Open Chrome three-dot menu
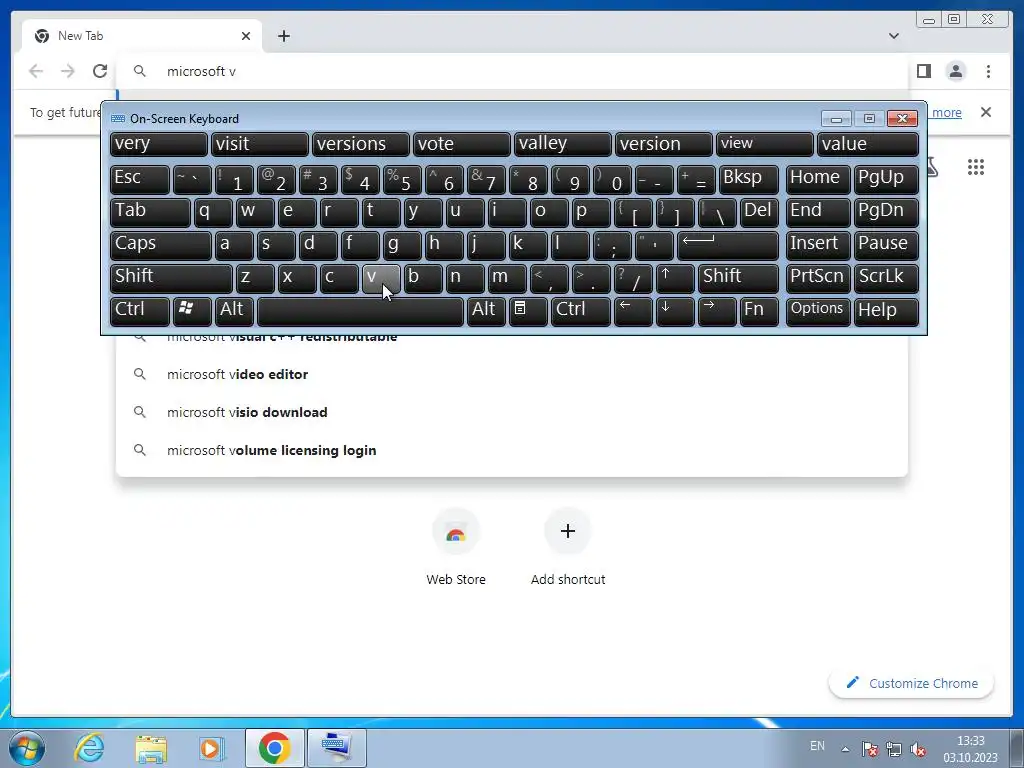1024x768 pixels. pyautogui.click(x=988, y=71)
